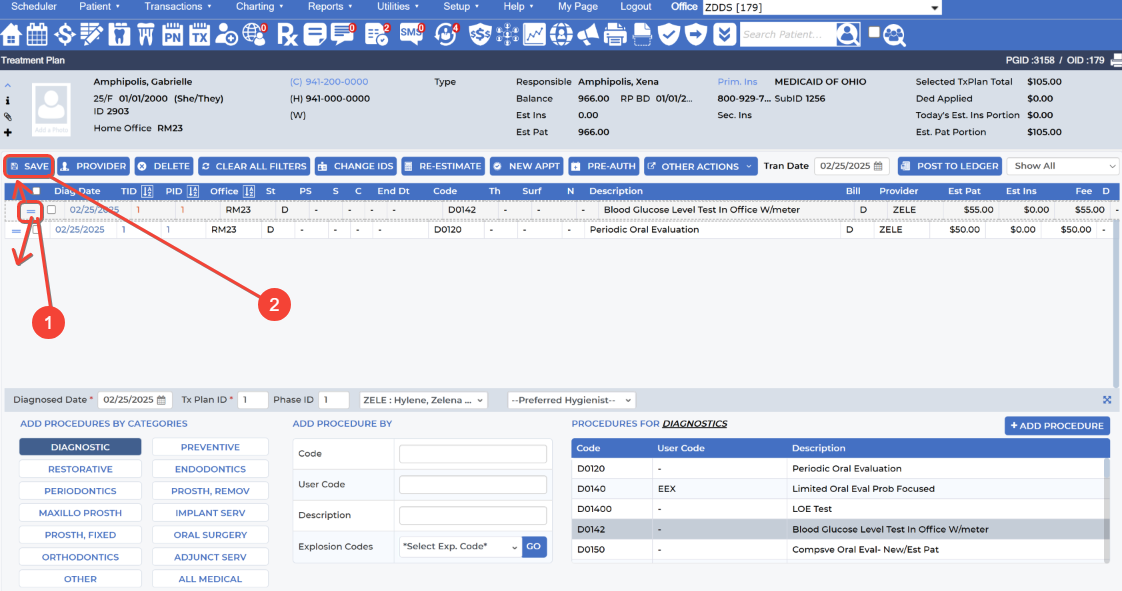
Task: Click the drag handle on D0142 row
Action: [x=31, y=211]
